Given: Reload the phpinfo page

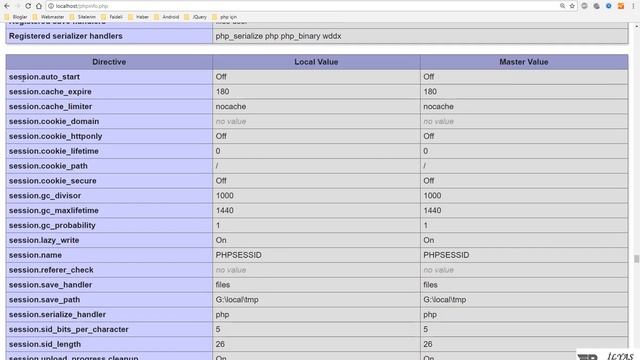Looking at the screenshot, I should (x=28, y=6).
